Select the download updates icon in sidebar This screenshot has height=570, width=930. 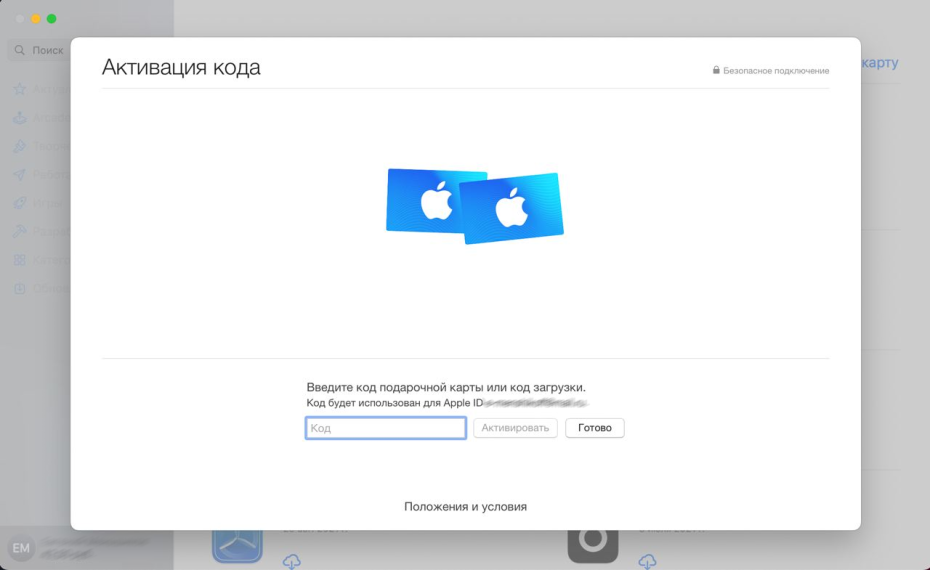pyautogui.click(x=20, y=288)
